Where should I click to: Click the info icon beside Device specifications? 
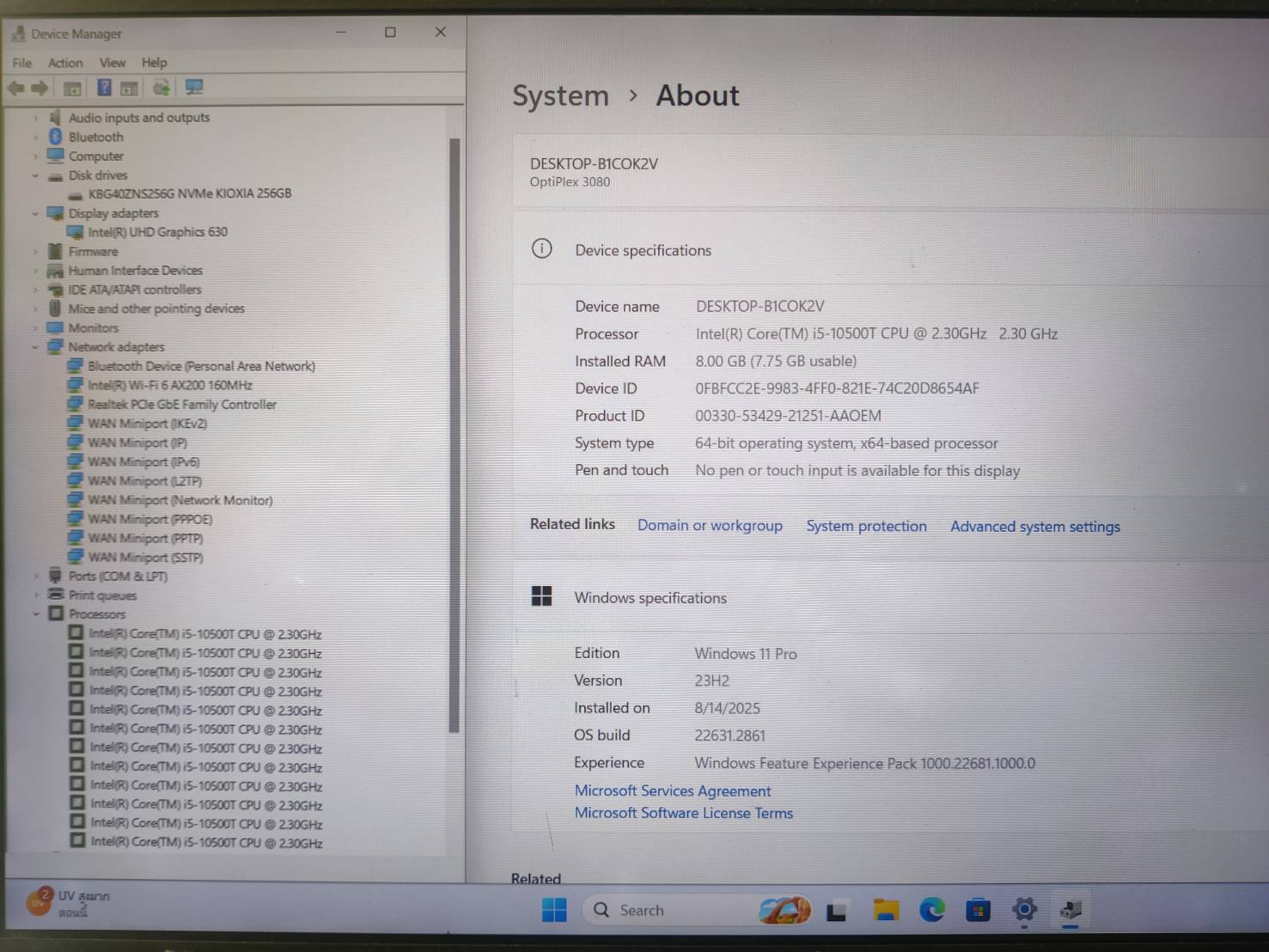pyautogui.click(x=541, y=249)
